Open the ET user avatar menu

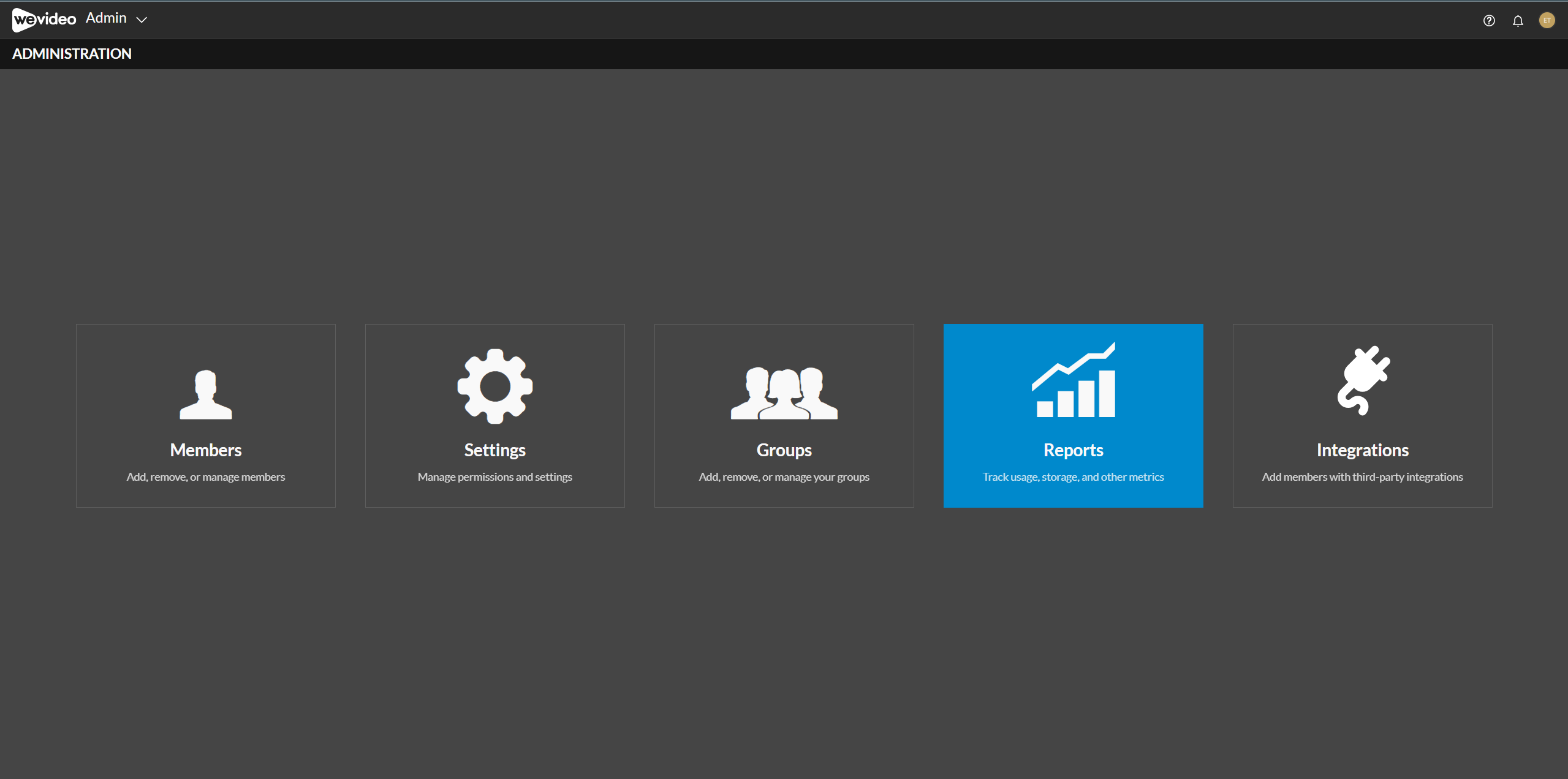point(1547,20)
